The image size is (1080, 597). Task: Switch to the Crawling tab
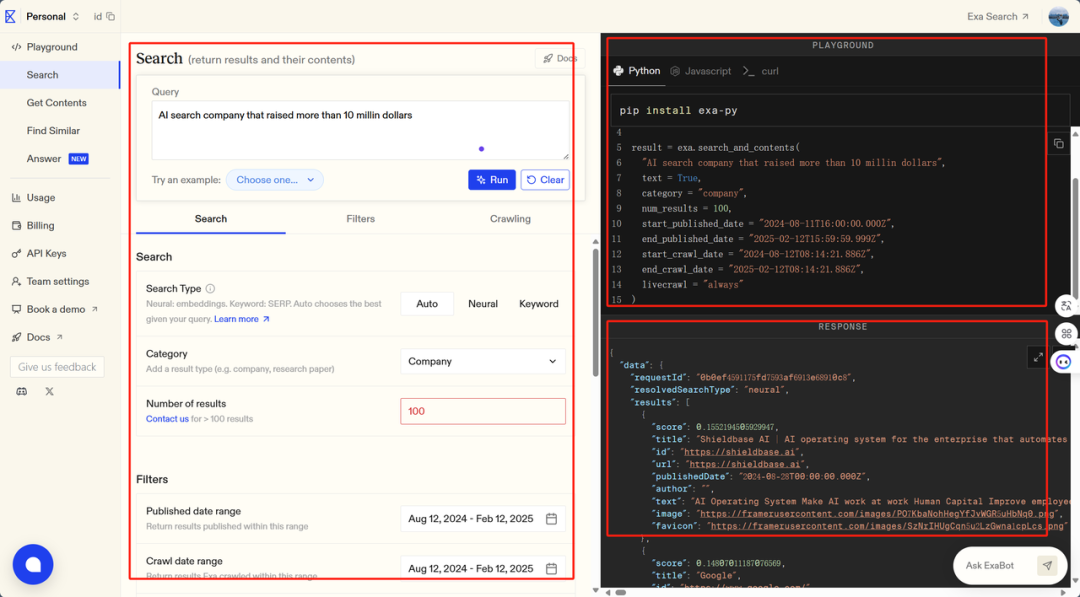coord(510,219)
